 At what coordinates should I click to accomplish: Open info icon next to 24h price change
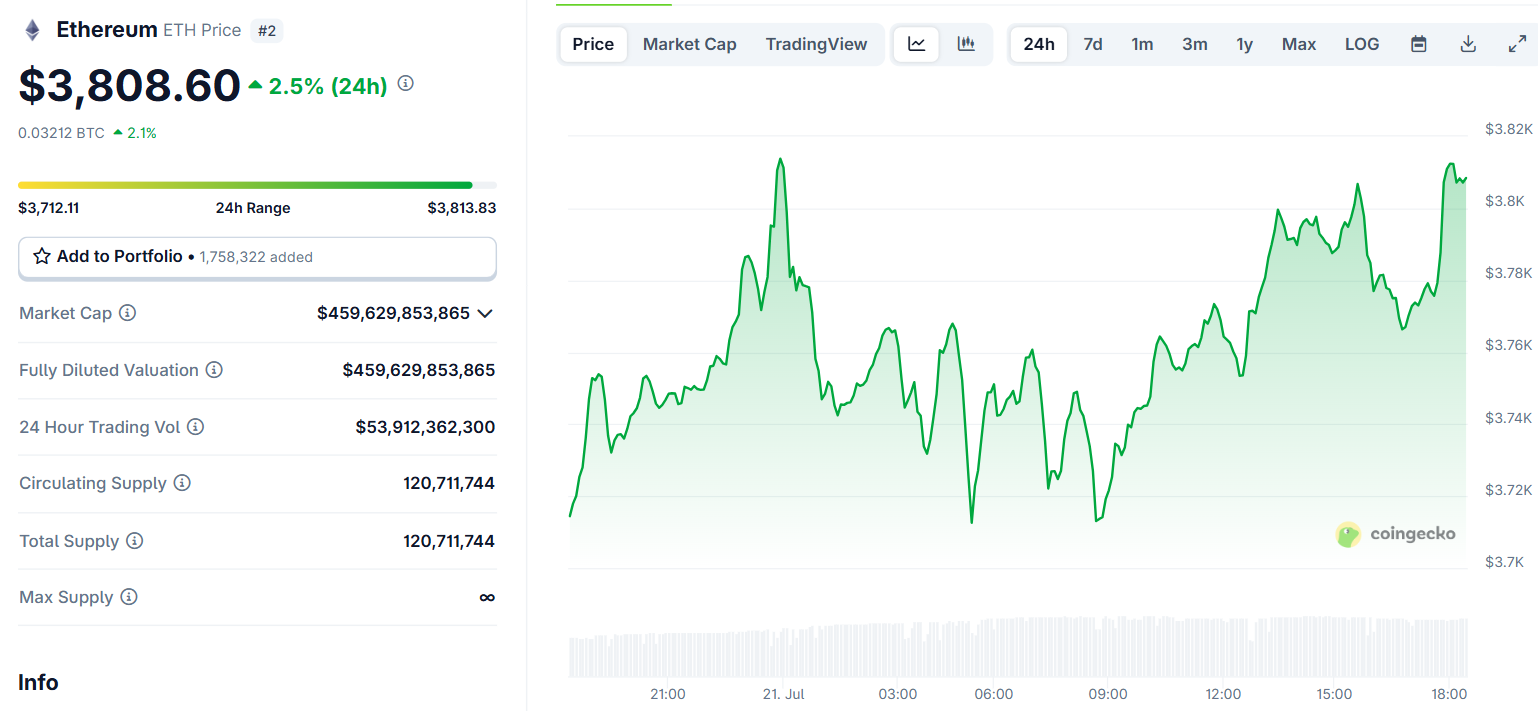pyautogui.click(x=405, y=84)
